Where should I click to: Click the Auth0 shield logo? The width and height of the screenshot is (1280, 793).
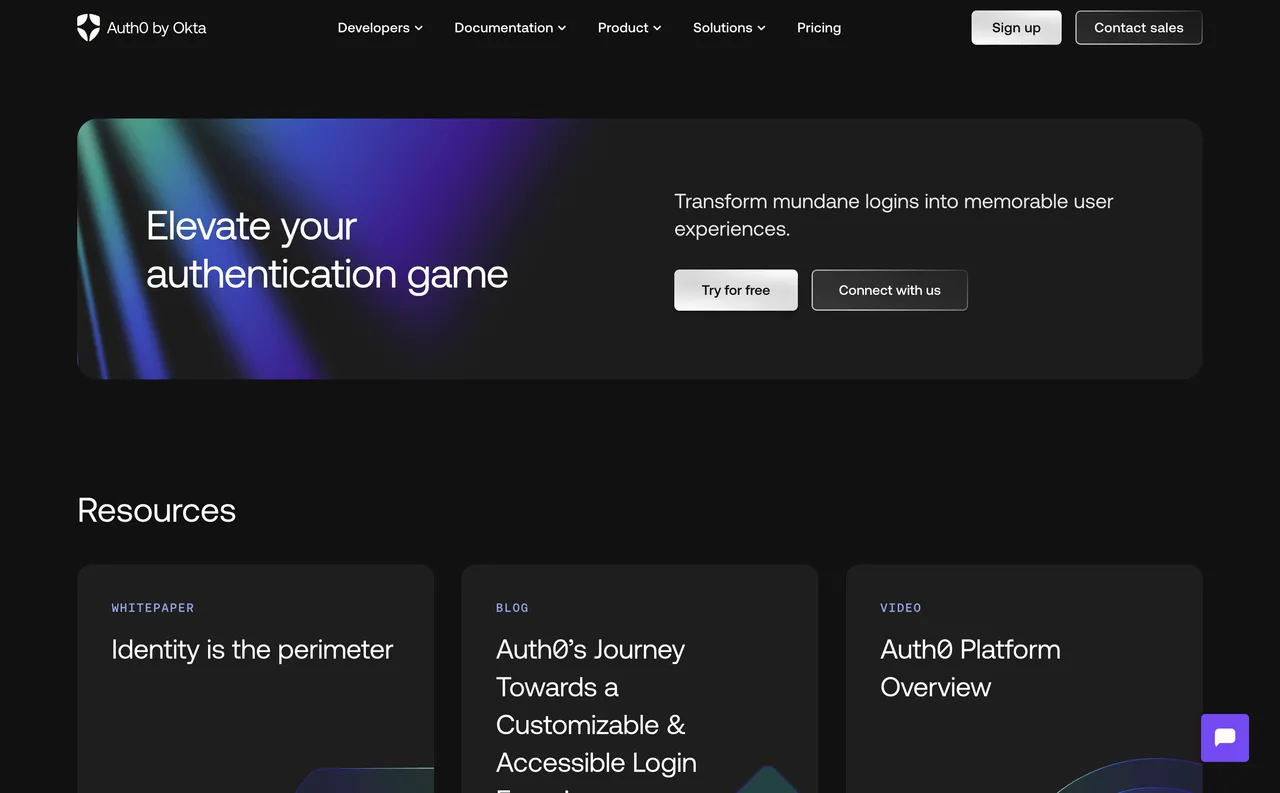(88, 27)
